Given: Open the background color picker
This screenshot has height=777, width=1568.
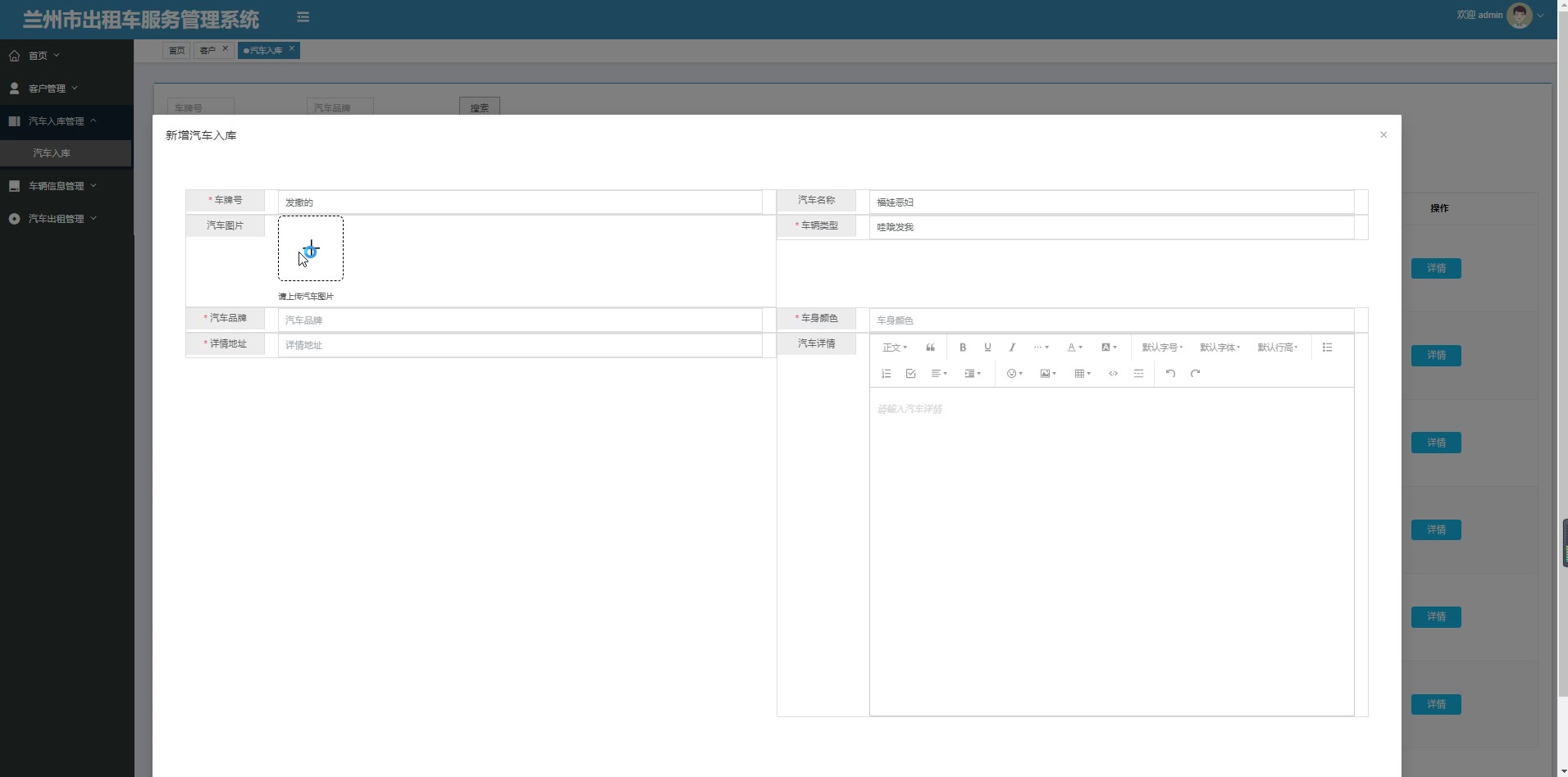Looking at the screenshot, I should (x=1109, y=348).
